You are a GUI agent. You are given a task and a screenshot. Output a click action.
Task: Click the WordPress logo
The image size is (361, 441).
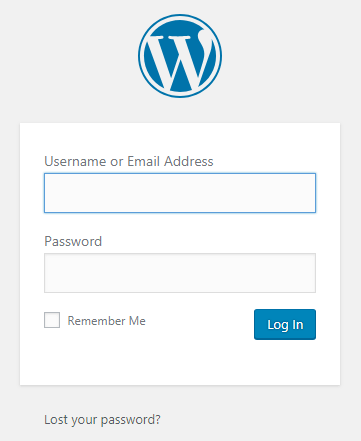(180, 56)
